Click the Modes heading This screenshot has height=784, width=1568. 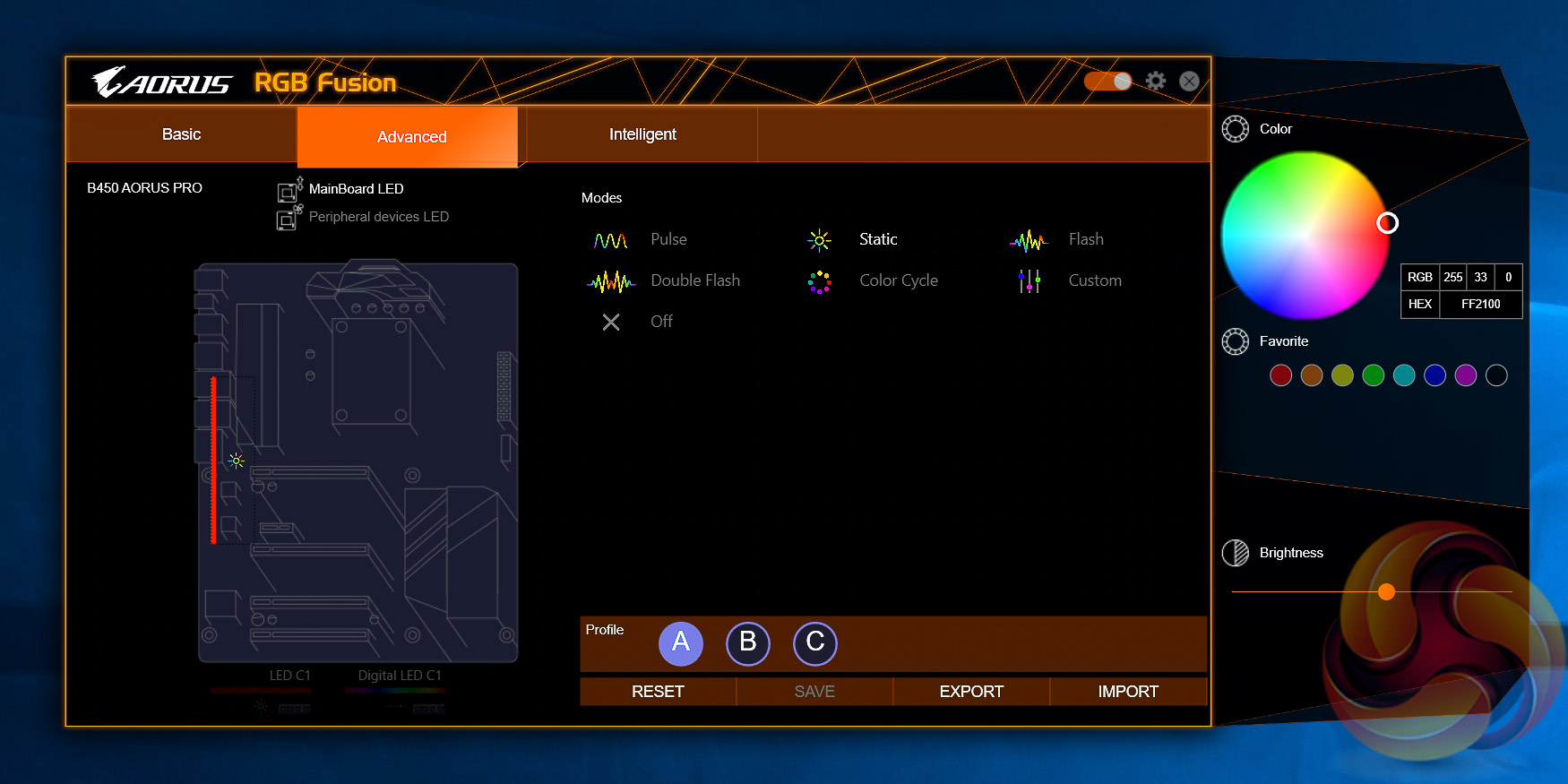tap(601, 198)
